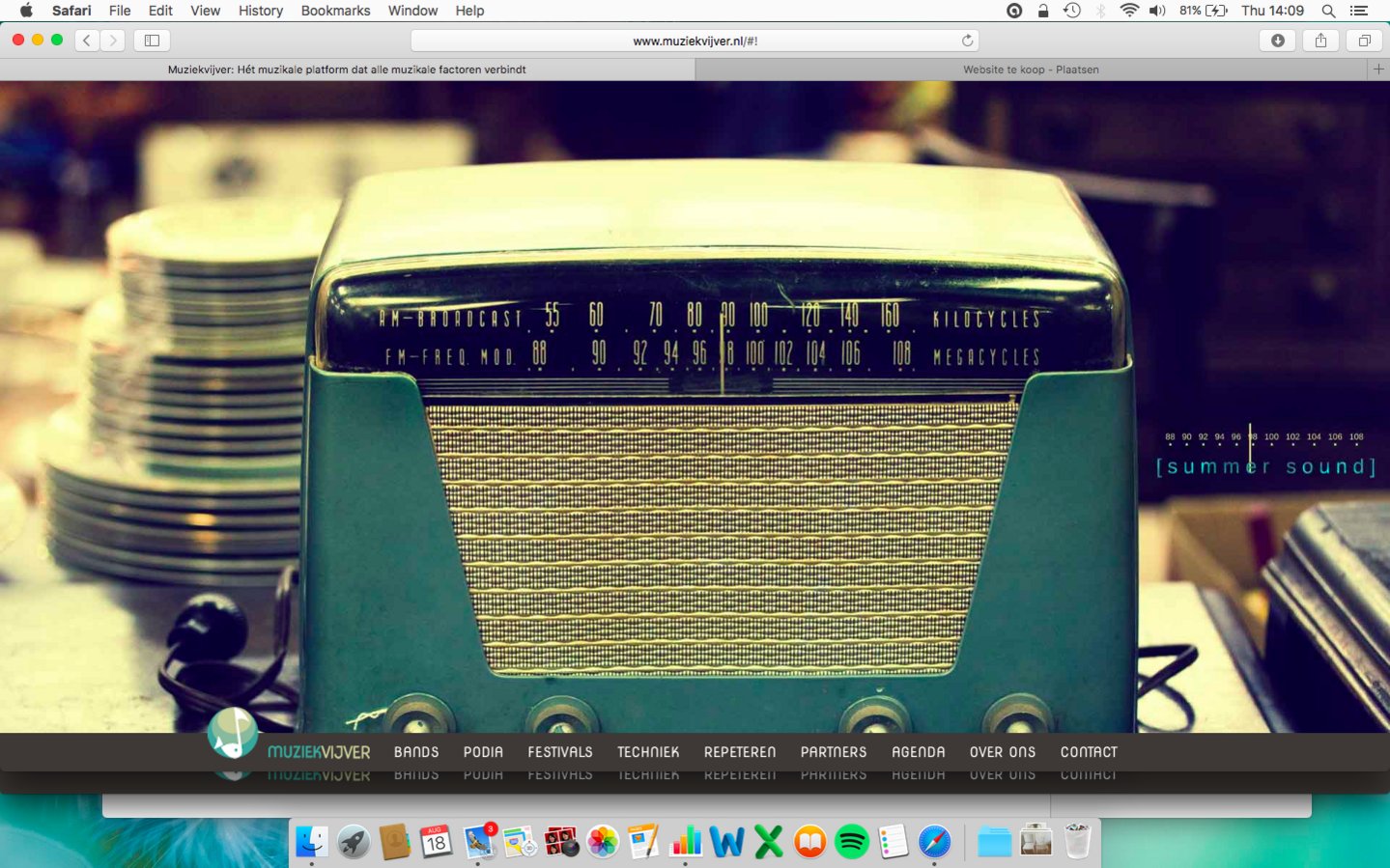Viewport: 1390px width, 868px height.
Task: Open Safari's downloads list
Action: click(x=1278, y=41)
